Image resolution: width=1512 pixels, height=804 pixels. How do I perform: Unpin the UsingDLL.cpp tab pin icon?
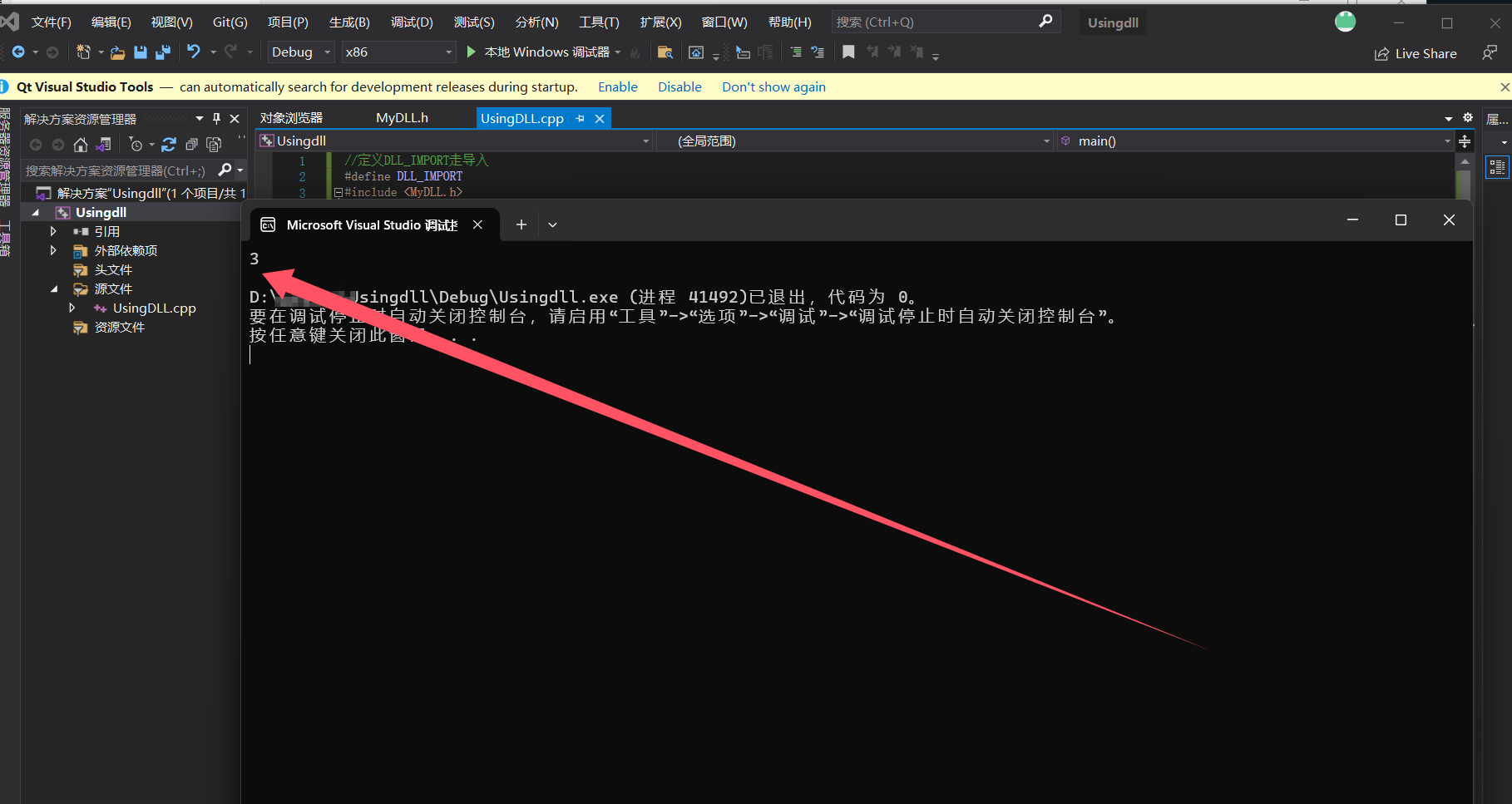point(580,118)
